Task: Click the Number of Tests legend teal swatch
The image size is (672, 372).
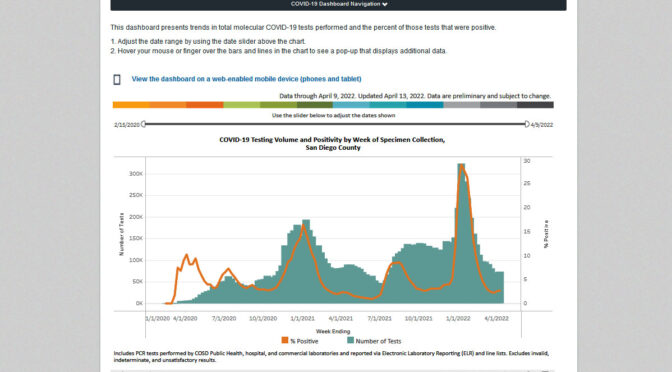Action: [351, 340]
